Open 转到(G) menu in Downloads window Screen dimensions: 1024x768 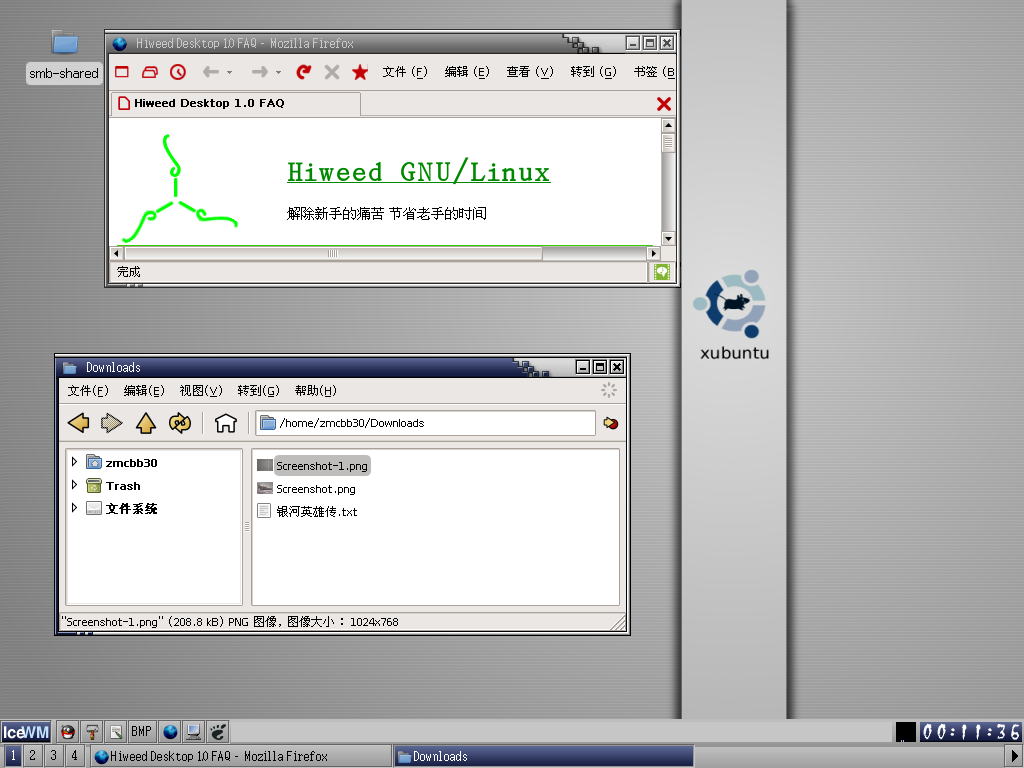259,391
